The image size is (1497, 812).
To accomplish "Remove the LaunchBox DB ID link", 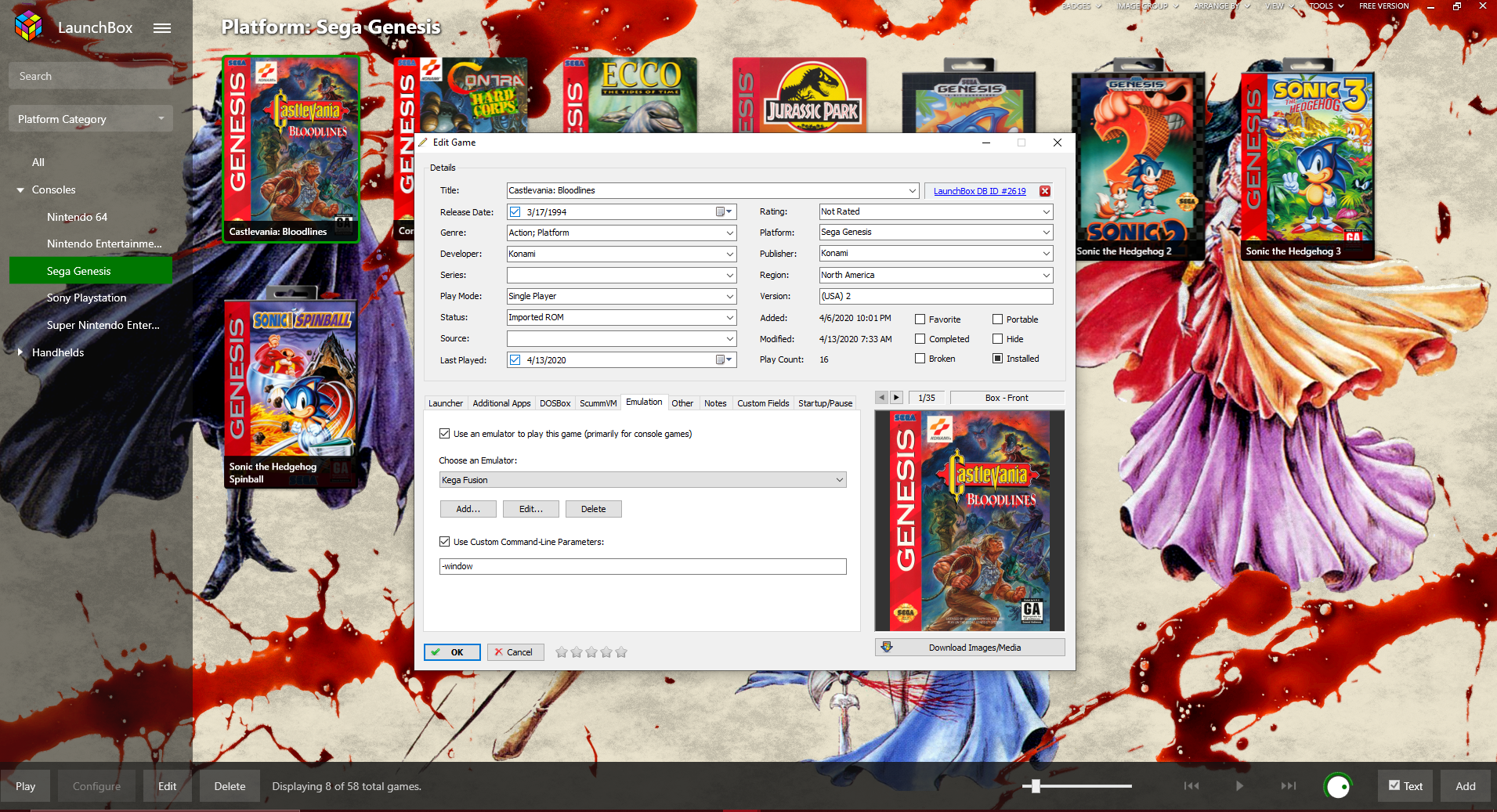I will click(x=1045, y=191).
